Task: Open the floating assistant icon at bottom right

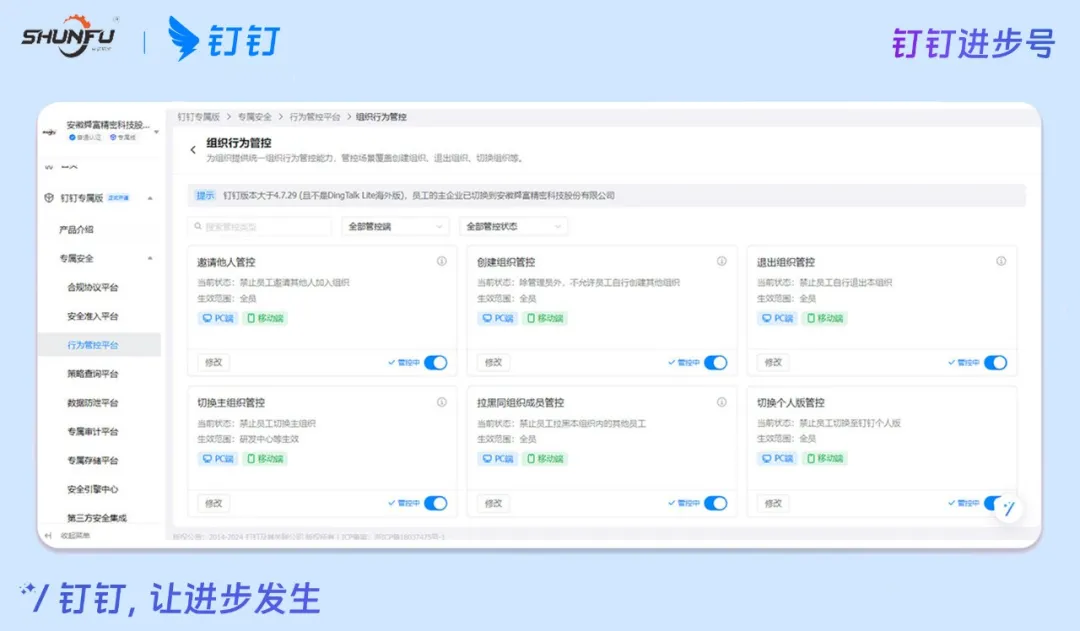Action: tap(1009, 508)
